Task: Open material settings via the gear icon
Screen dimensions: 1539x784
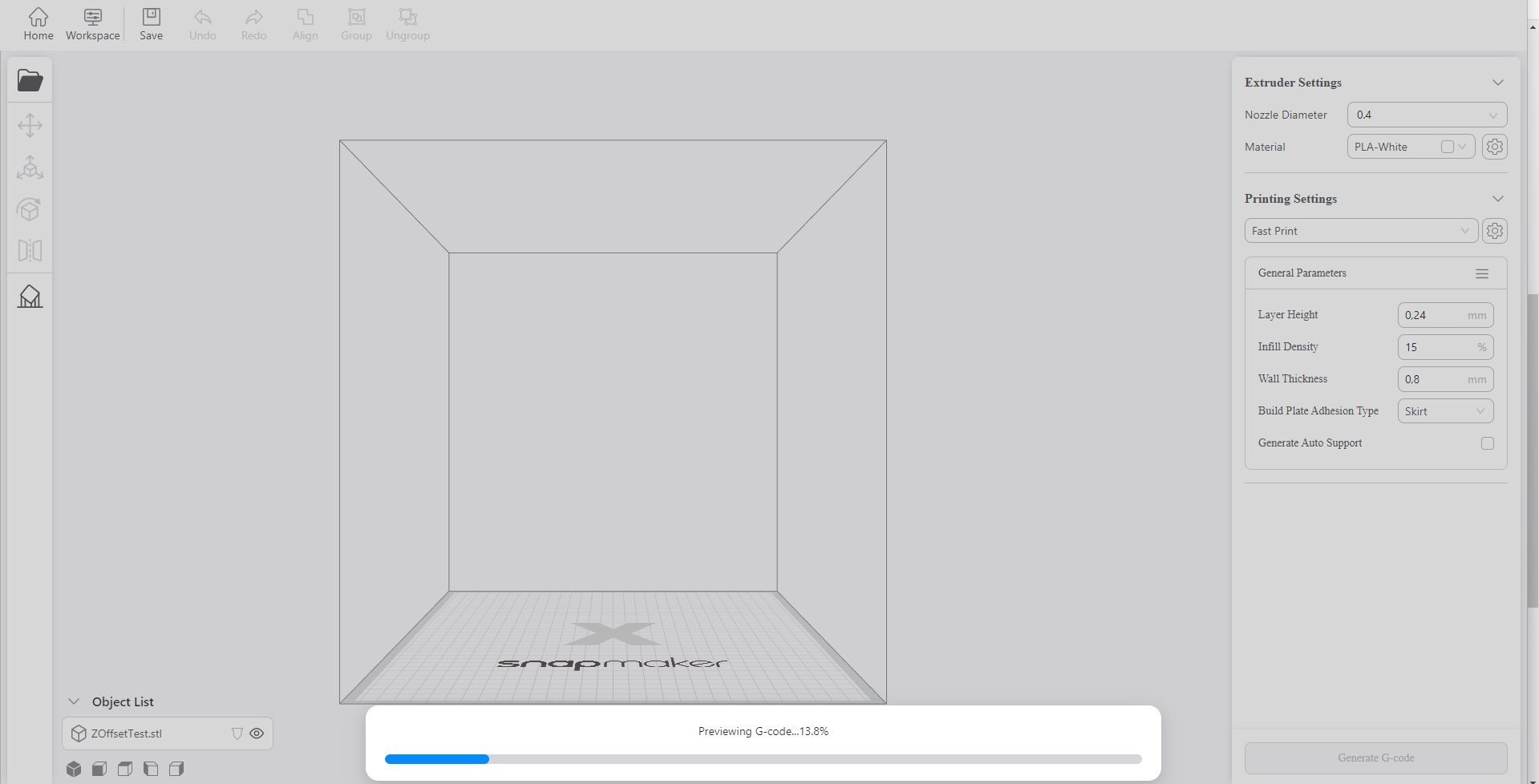Action: click(1494, 147)
